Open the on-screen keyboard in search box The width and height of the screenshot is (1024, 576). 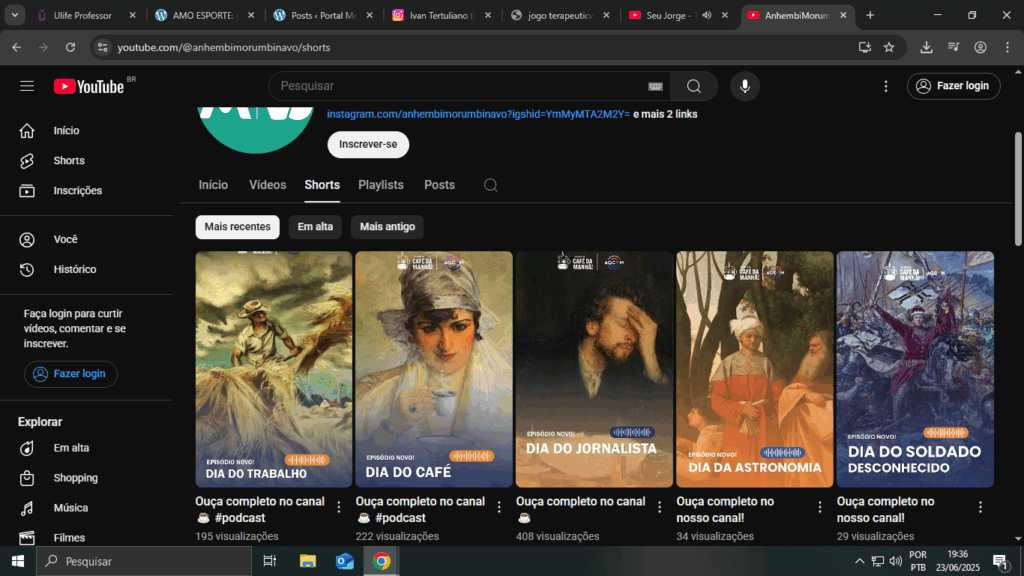[x=655, y=86]
